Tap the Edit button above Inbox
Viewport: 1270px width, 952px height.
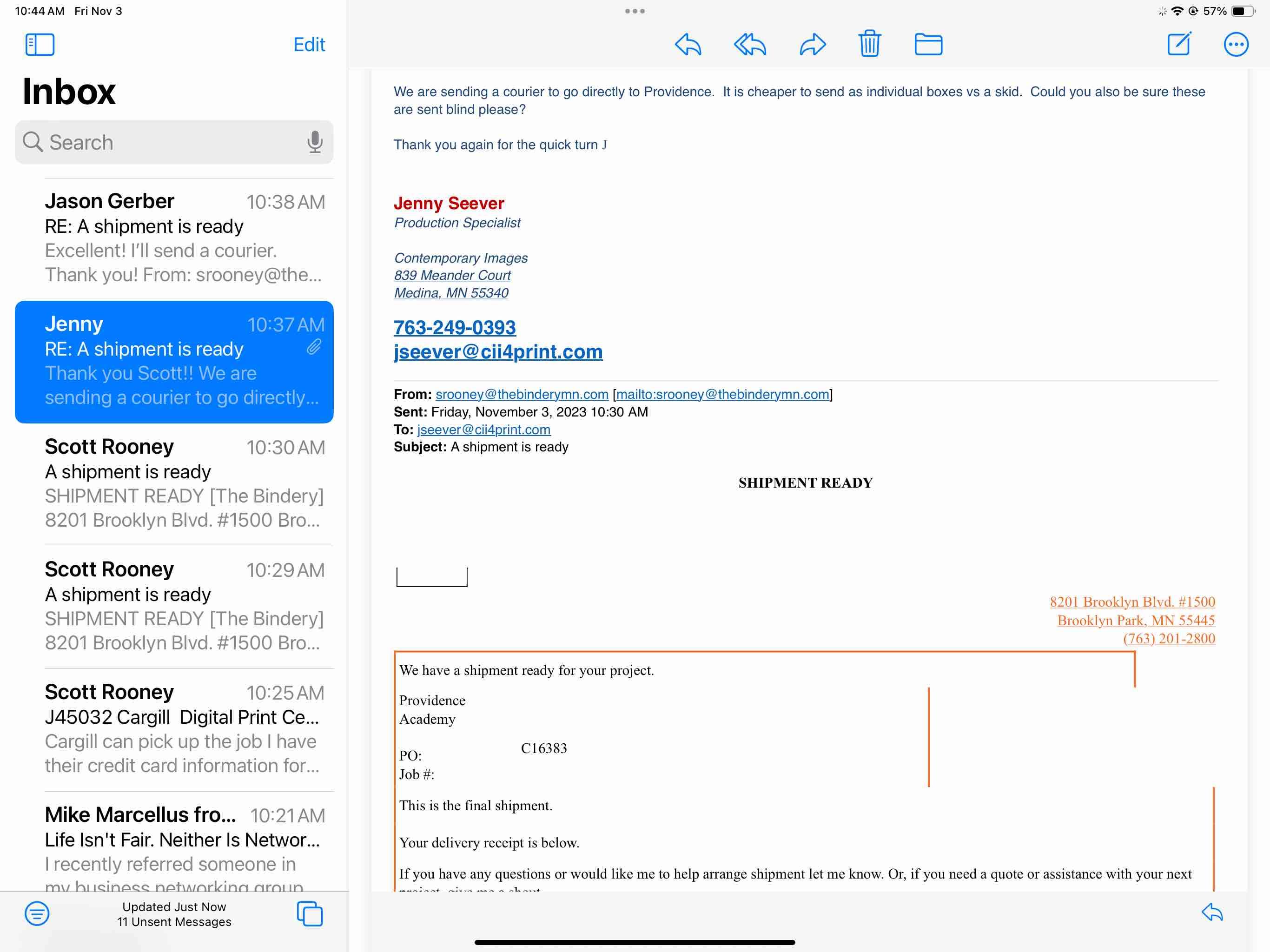[x=309, y=44]
